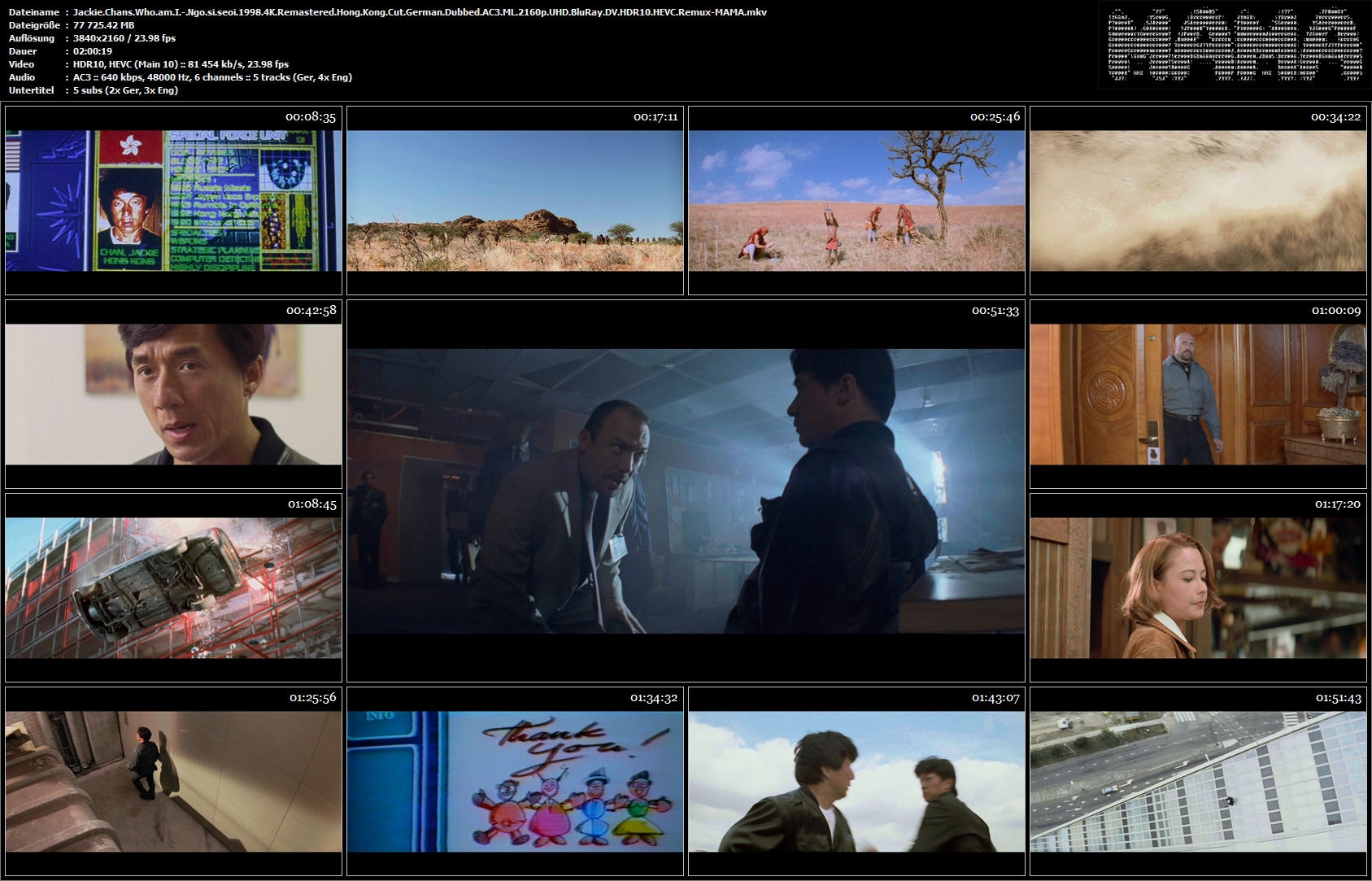Select the two men fighting thumbnail at 01:43:07
The image size is (1372, 881).
[x=856, y=781]
